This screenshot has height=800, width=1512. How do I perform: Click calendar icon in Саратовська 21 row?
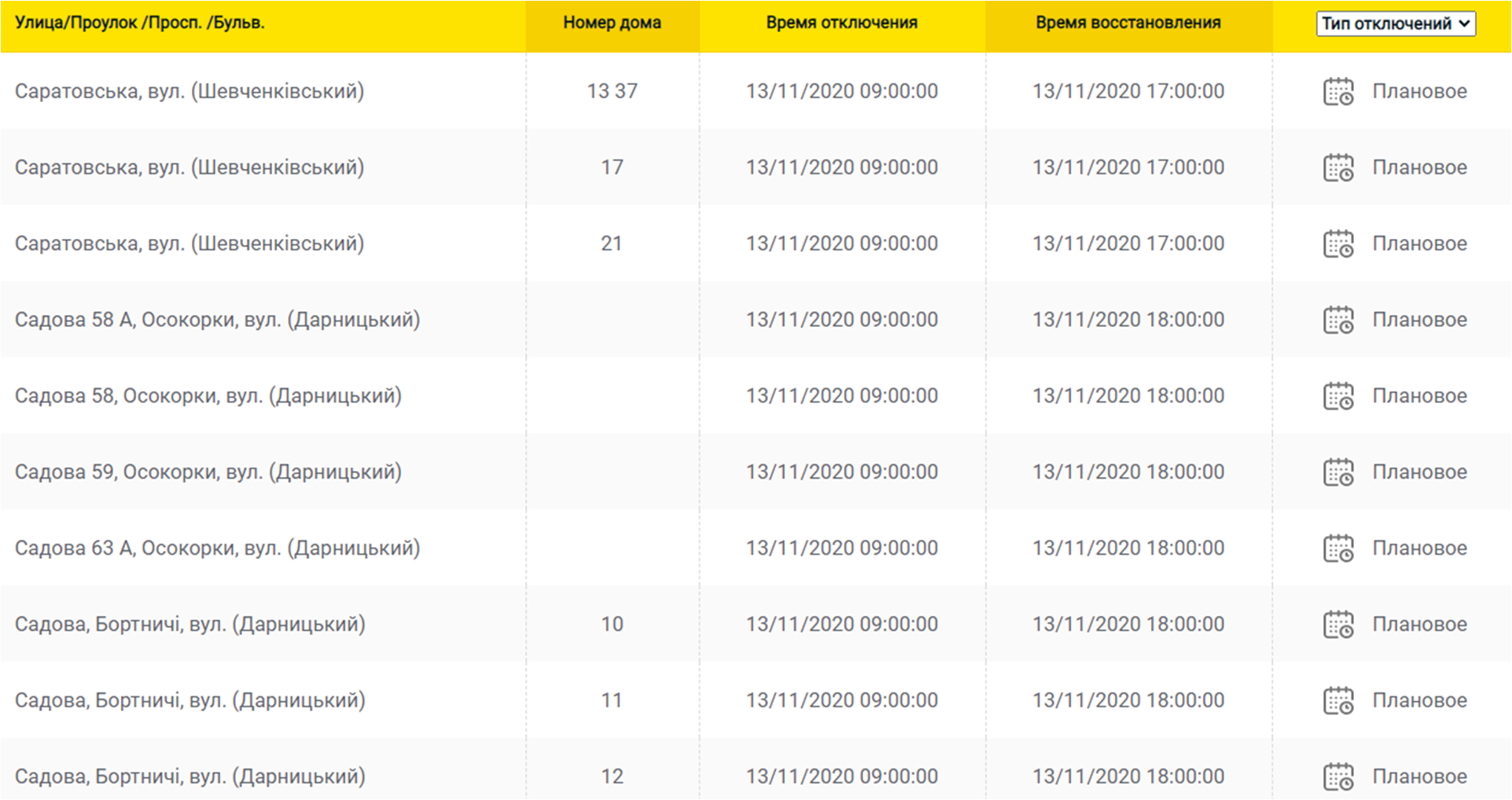pos(1337,244)
